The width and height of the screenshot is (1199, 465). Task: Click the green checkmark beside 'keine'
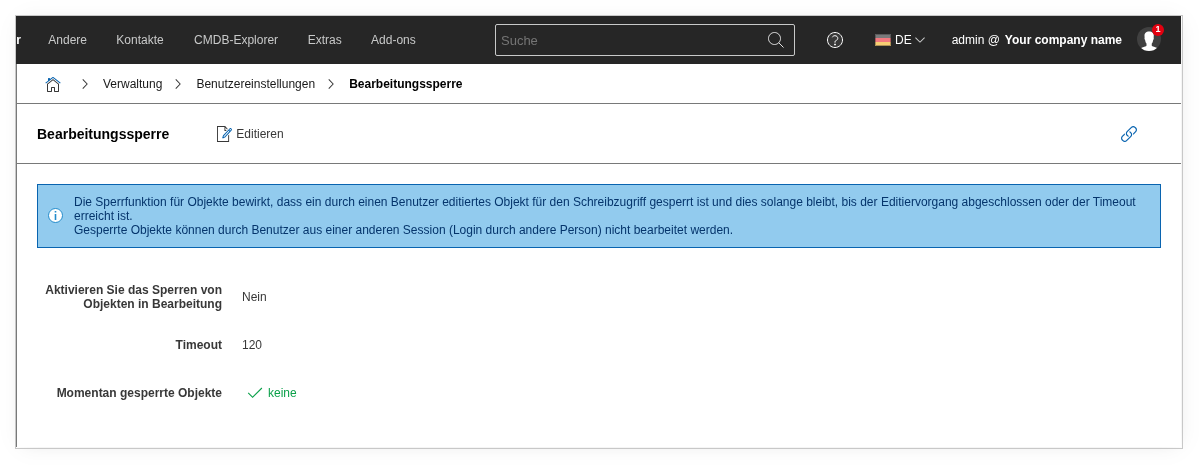(x=255, y=393)
